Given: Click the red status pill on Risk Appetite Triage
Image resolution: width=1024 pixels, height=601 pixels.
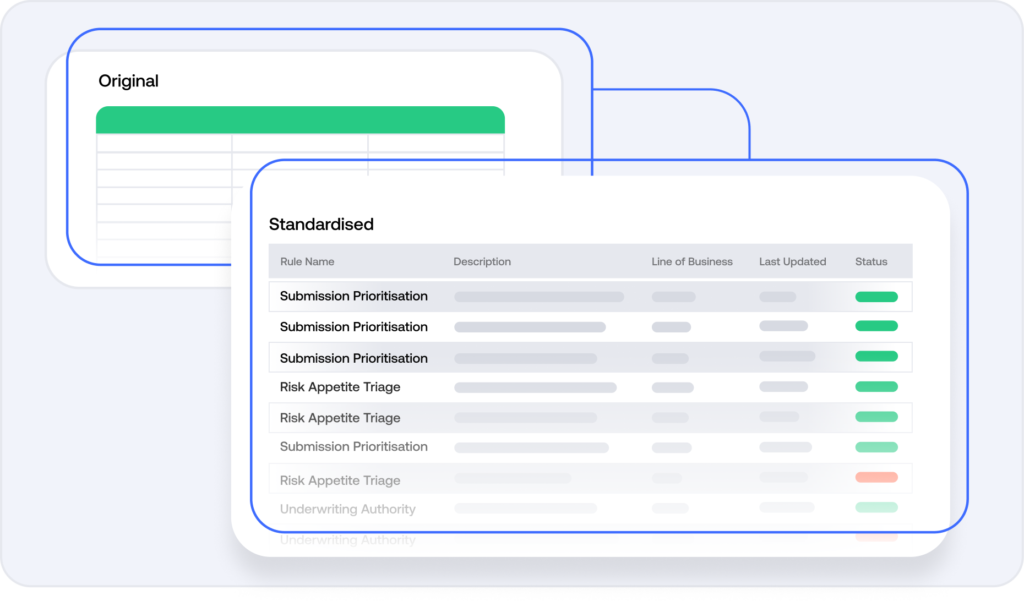Looking at the screenshot, I should point(876,479).
